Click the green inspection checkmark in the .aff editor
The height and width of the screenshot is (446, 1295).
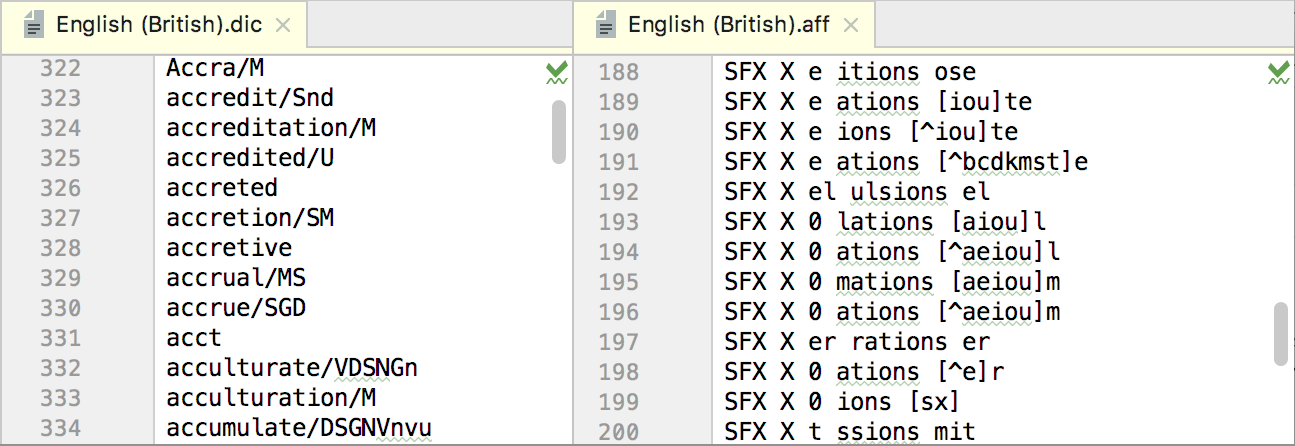pos(1278,73)
